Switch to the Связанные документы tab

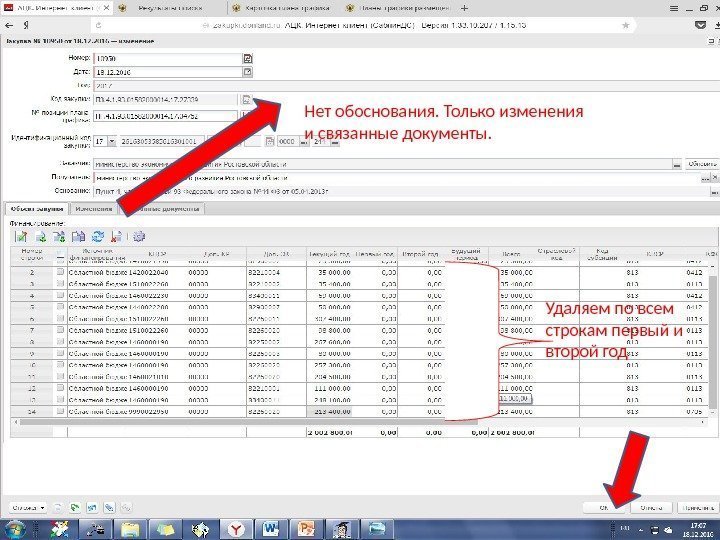pos(161,209)
